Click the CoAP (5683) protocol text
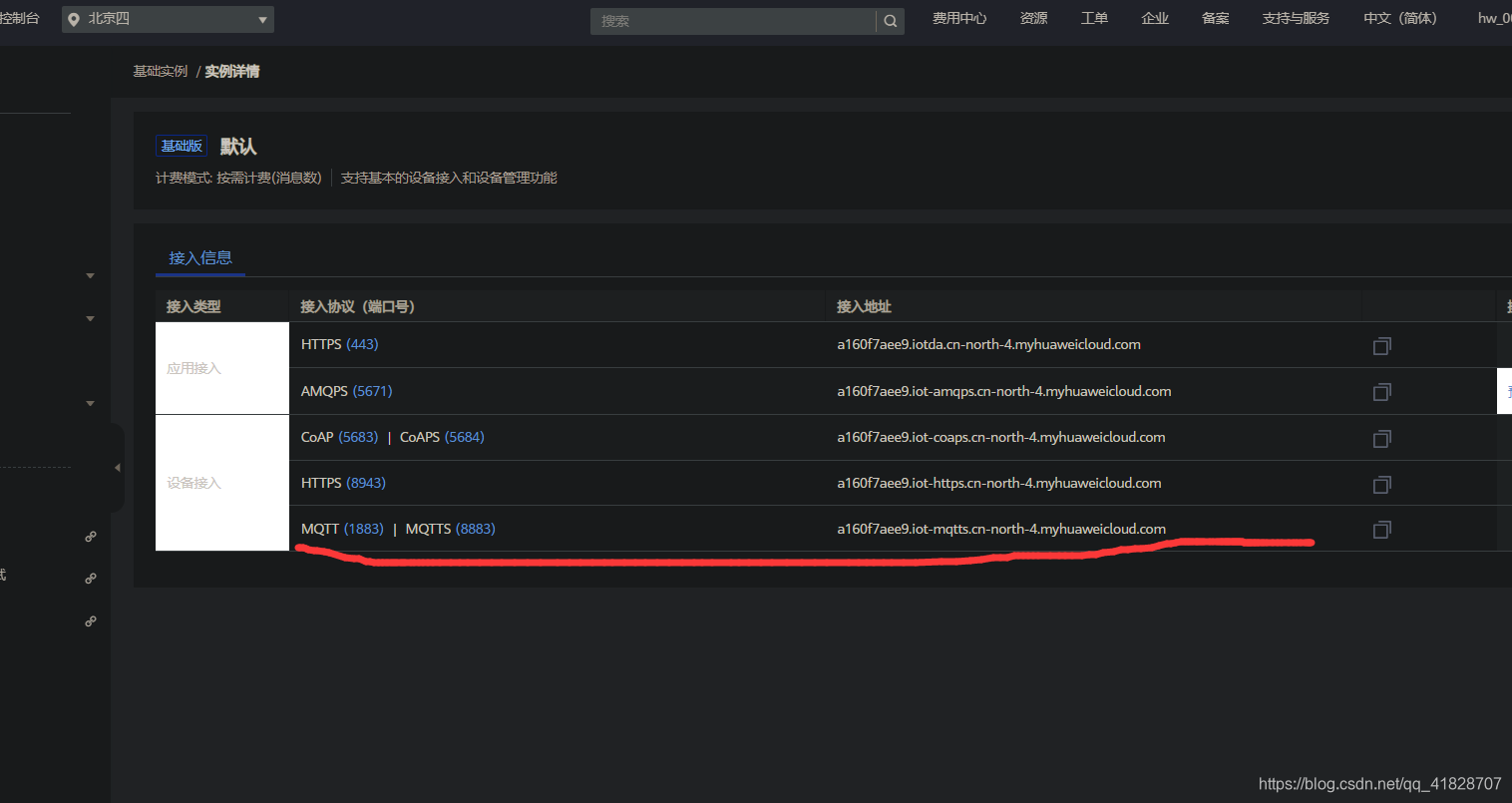The height and width of the screenshot is (803, 1512). [x=340, y=438]
